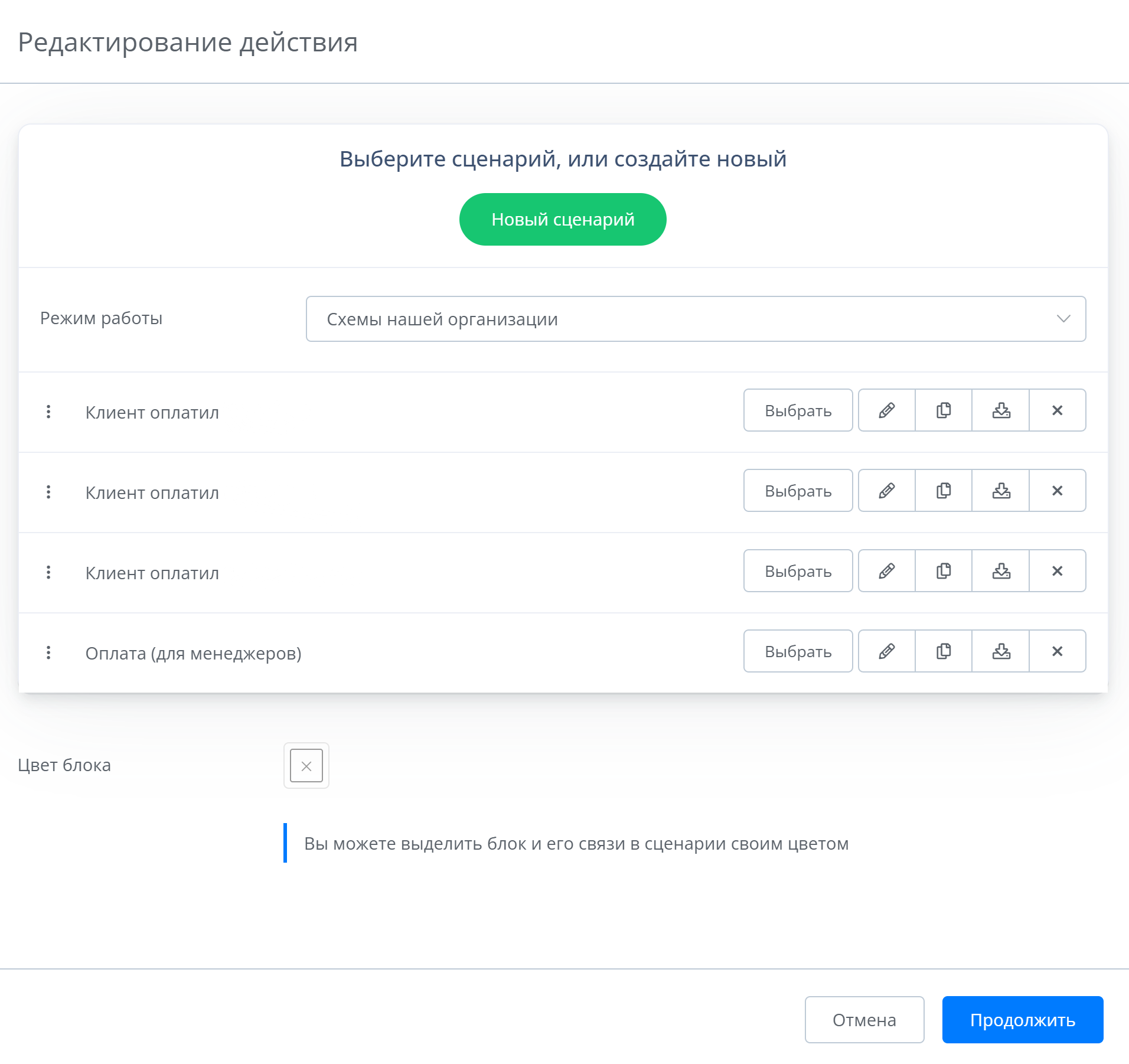This screenshot has width=1129, height=1064.
Task: Click the blue "Продолжить" button
Action: (1022, 1020)
